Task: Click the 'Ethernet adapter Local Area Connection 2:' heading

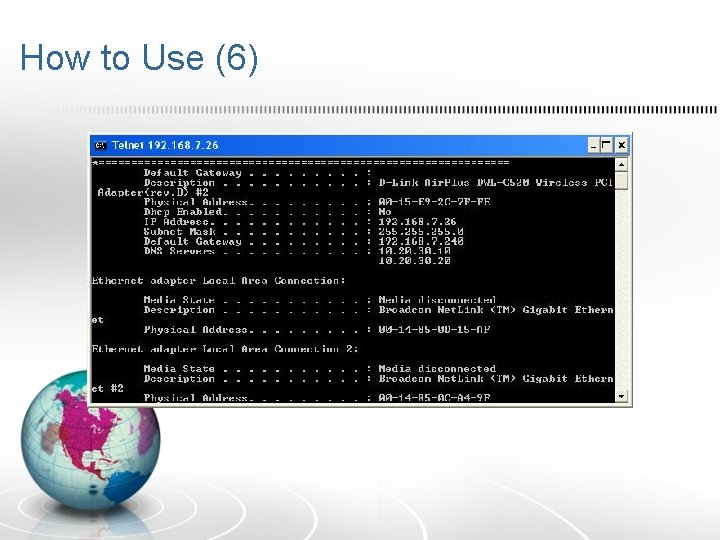Action: coord(225,349)
